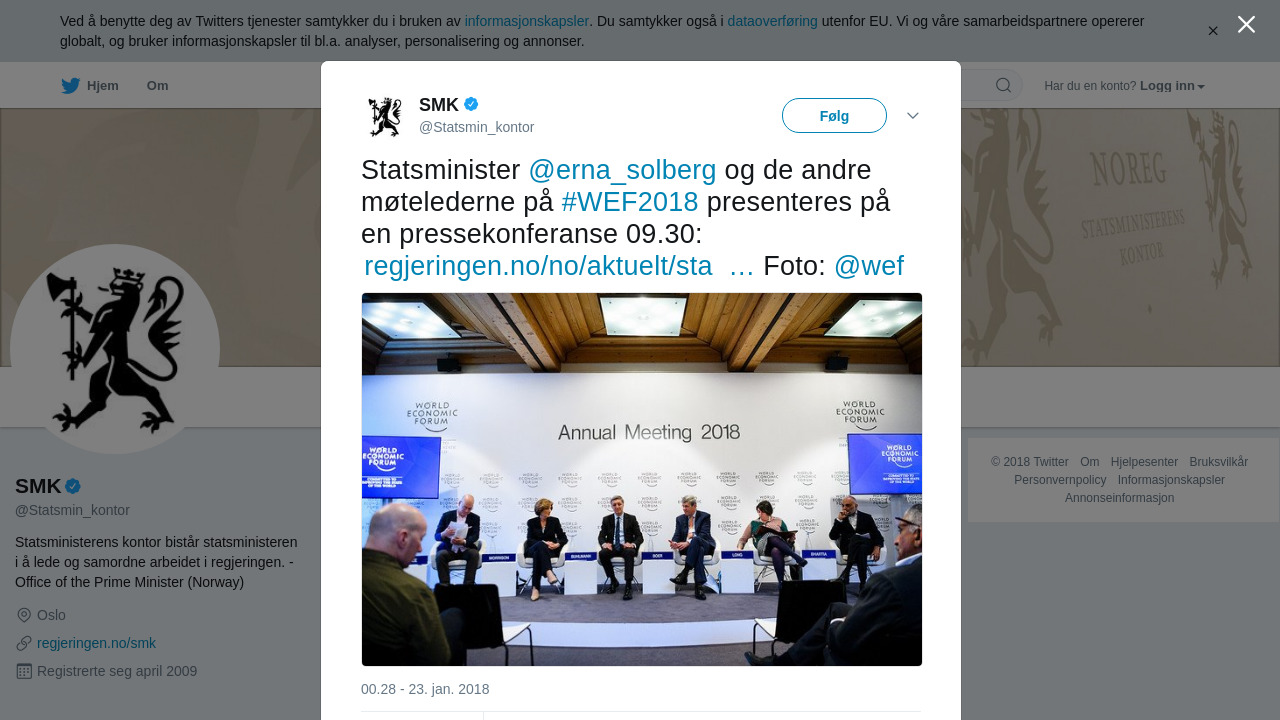Click the large SMK profile lion avatar
1280x720 pixels.
pos(115,349)
